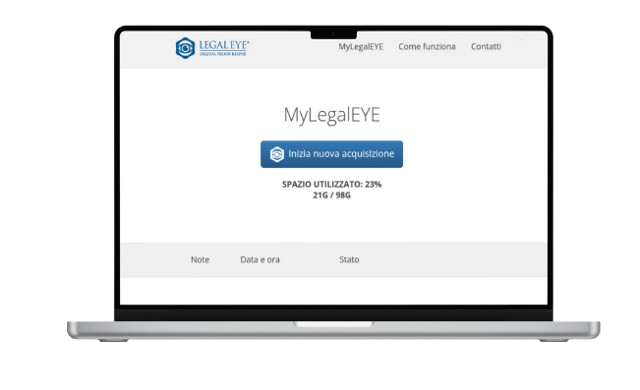The image size is (640, 390).
Task: Click the large MyLegalEYE page heading
Action: (332, 115)
